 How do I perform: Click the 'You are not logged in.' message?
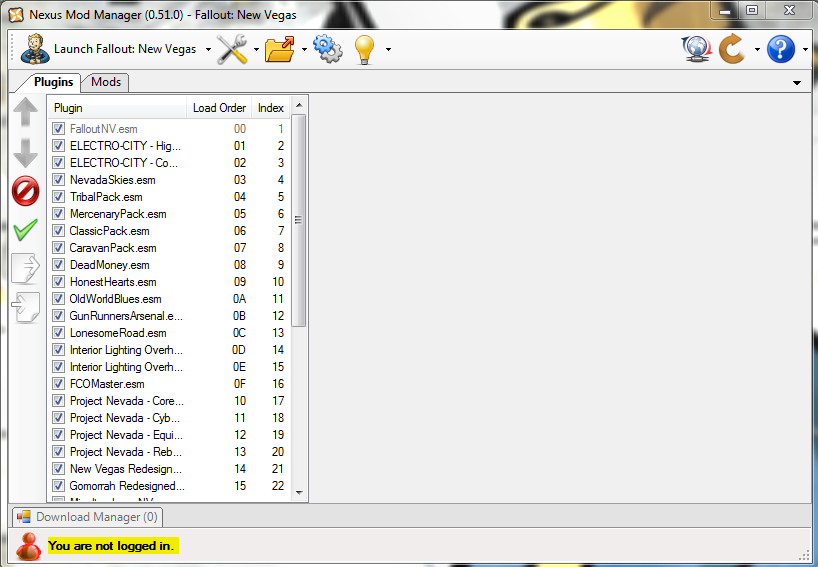click(x=113, y=546)
